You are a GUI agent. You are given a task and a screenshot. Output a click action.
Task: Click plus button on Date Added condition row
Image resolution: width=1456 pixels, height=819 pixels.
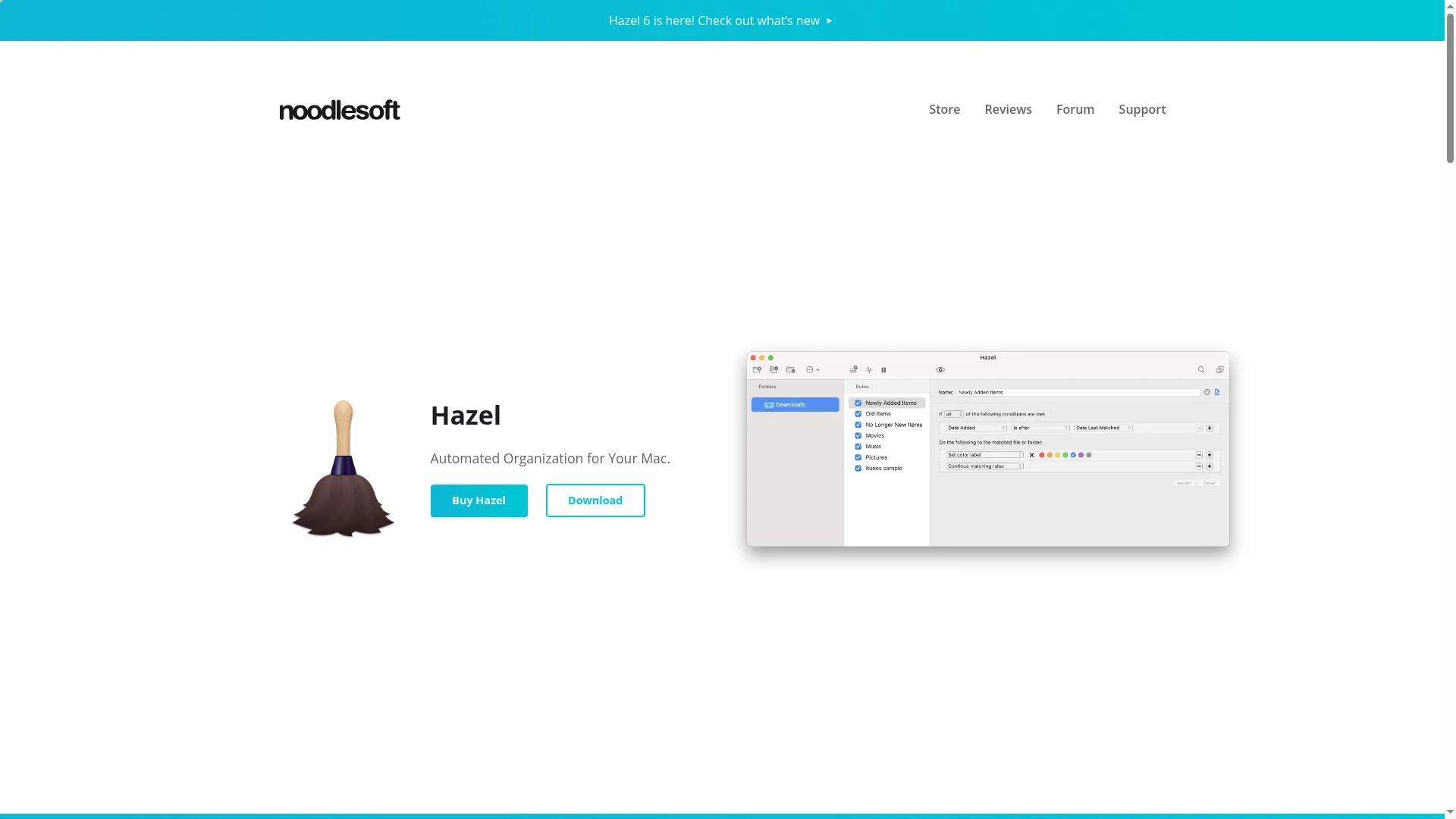tap(1210, 428)
